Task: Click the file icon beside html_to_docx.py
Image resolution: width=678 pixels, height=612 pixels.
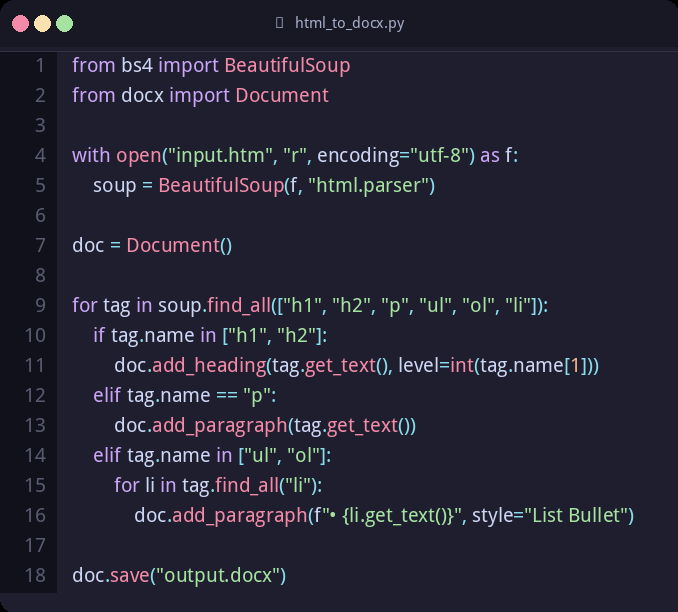Action: coord(279,22)
